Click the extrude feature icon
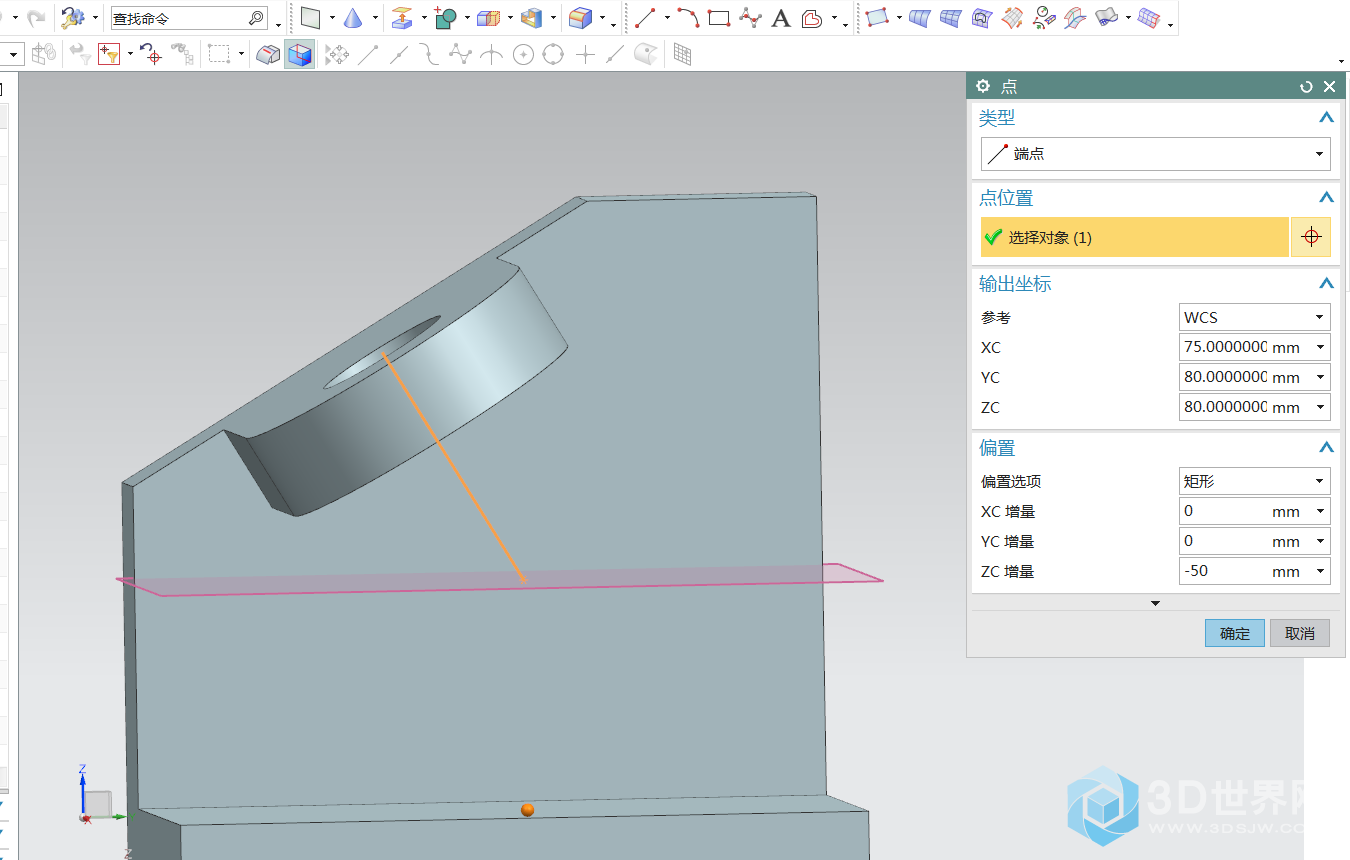 pos(401,18)
